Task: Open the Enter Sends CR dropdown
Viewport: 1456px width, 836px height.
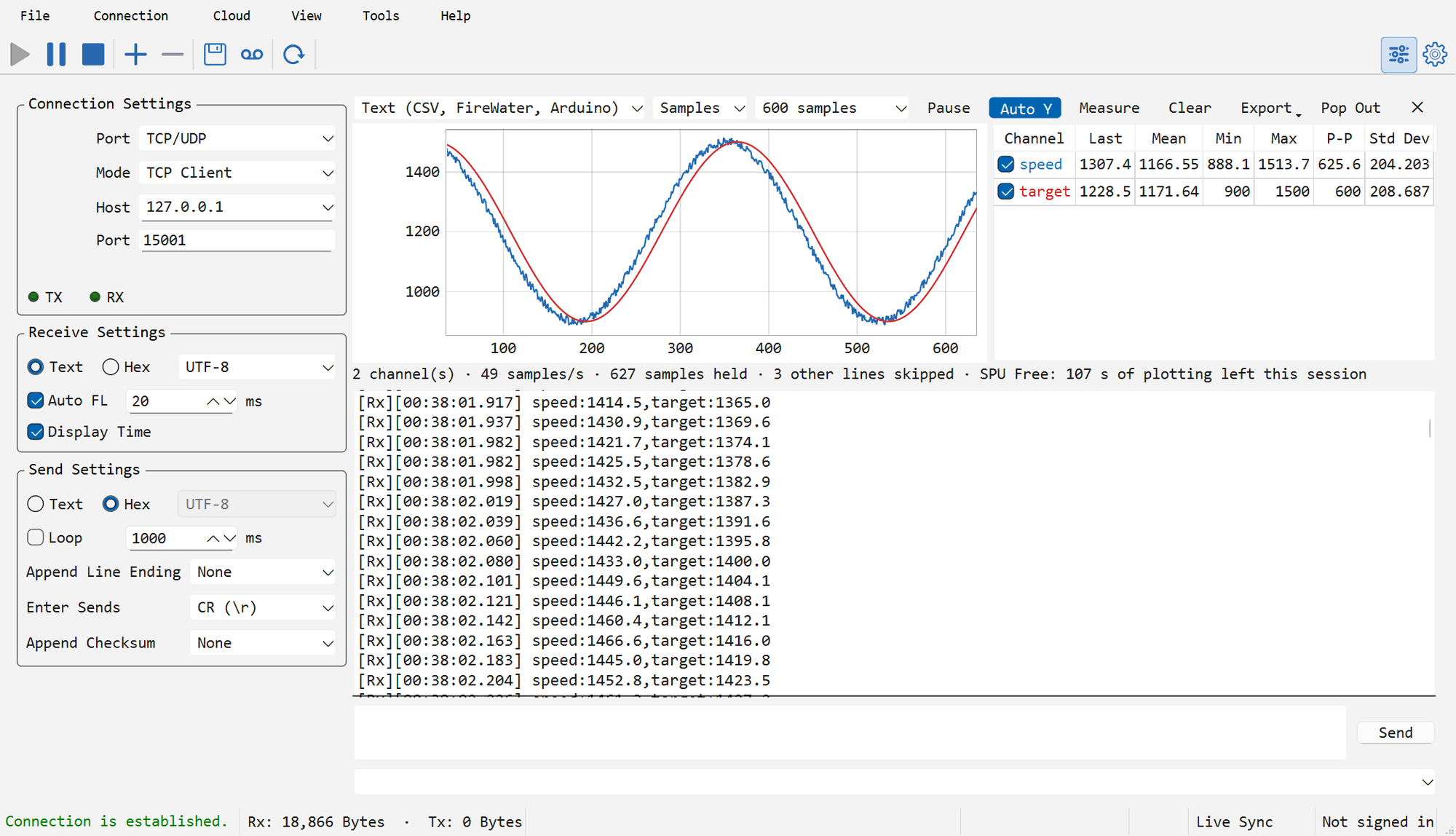Action: [263, 607]
